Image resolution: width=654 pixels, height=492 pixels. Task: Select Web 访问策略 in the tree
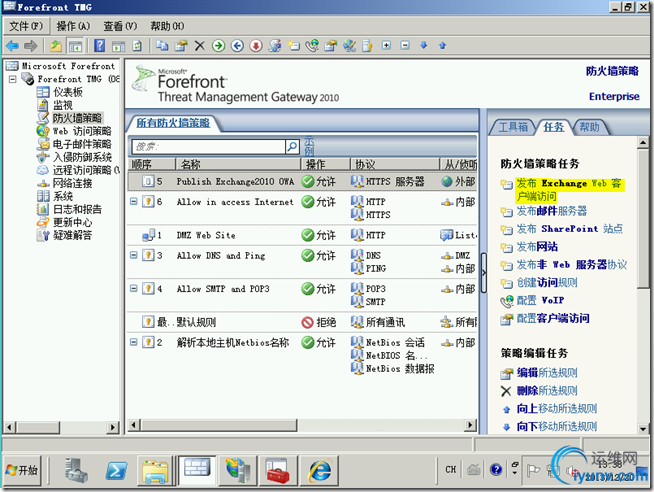tap(82, 131)
